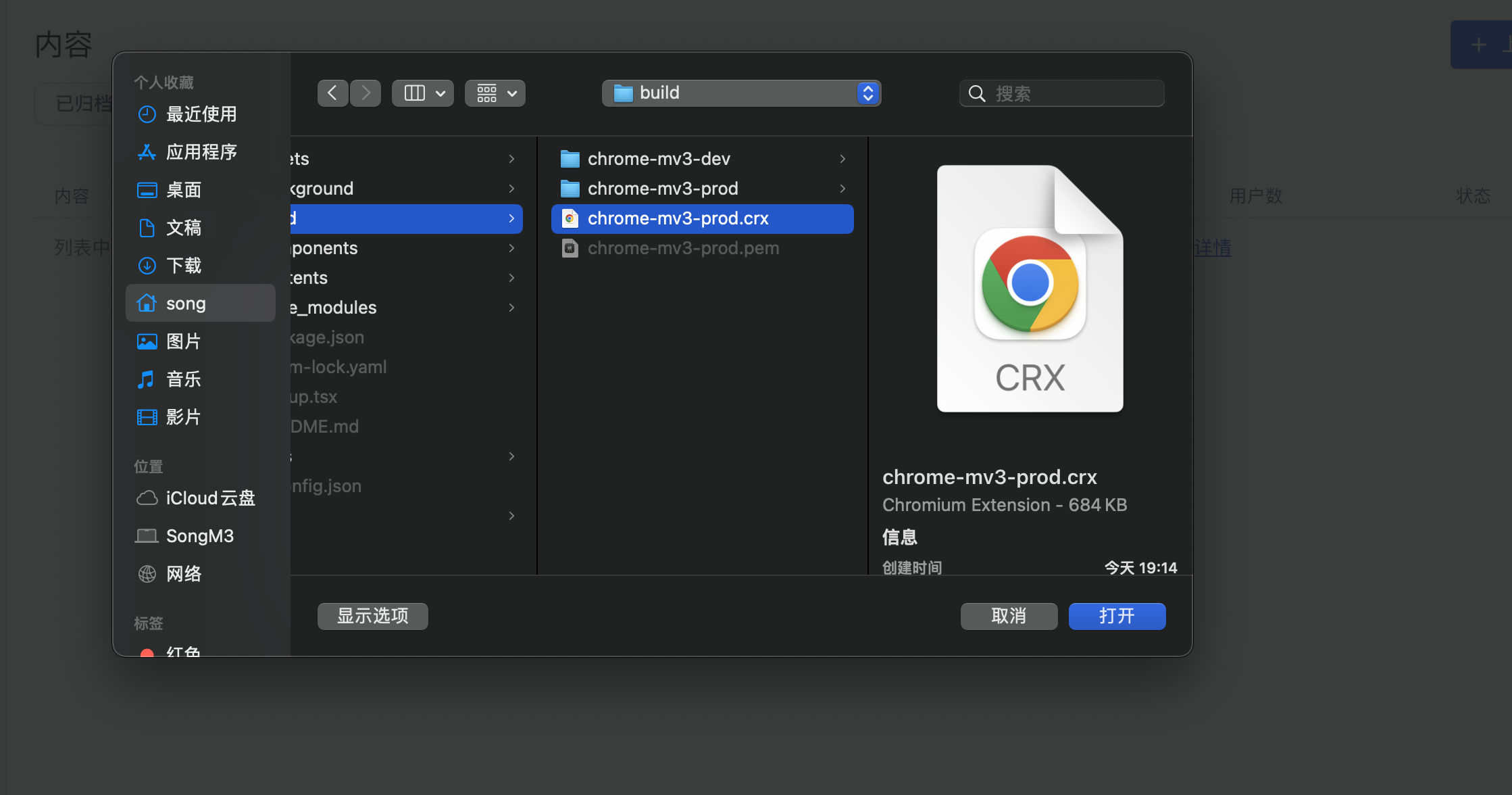The image size is (1512, 795).
Task: Select the SongM3 computer location
Action: click(199, 536)
